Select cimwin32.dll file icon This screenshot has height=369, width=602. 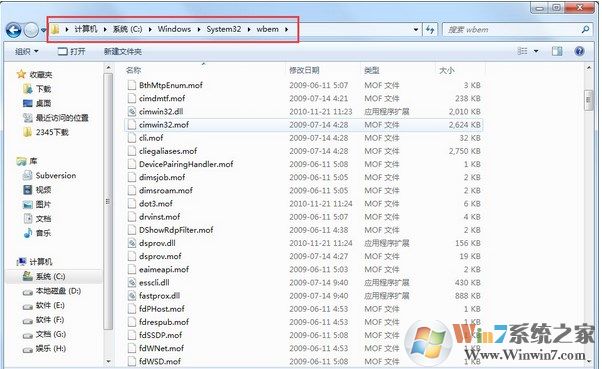click(x=132, y=112)
